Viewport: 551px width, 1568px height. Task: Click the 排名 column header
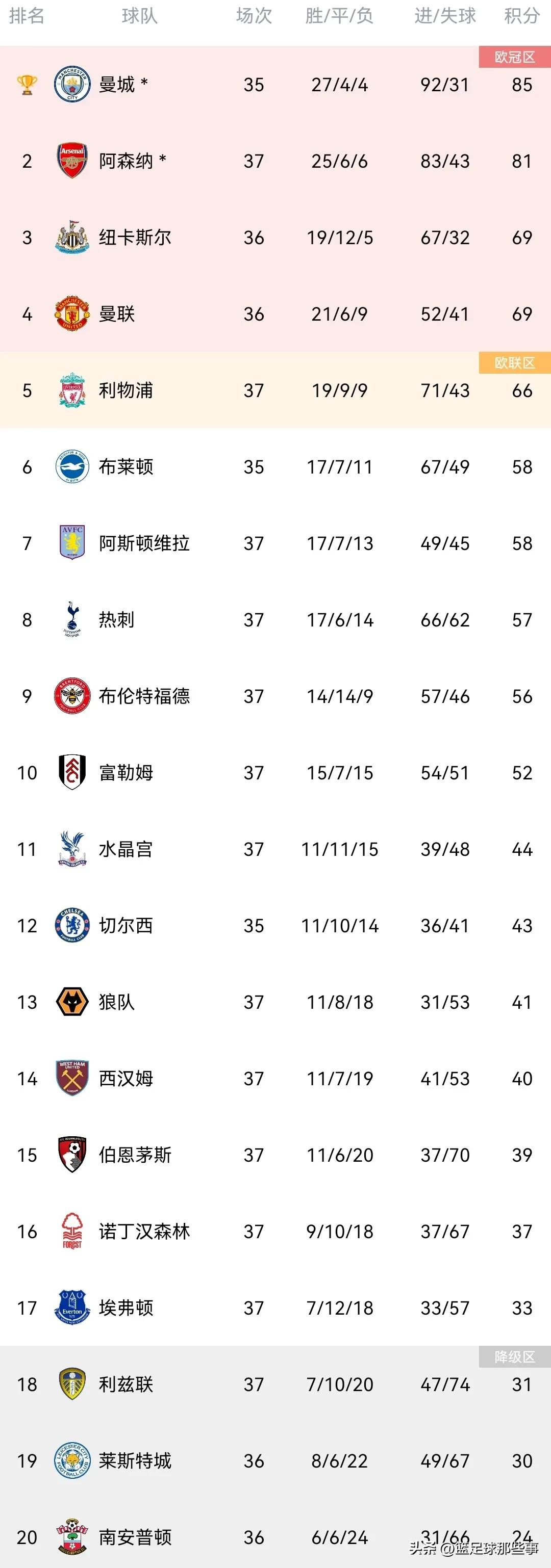(27, 16)
